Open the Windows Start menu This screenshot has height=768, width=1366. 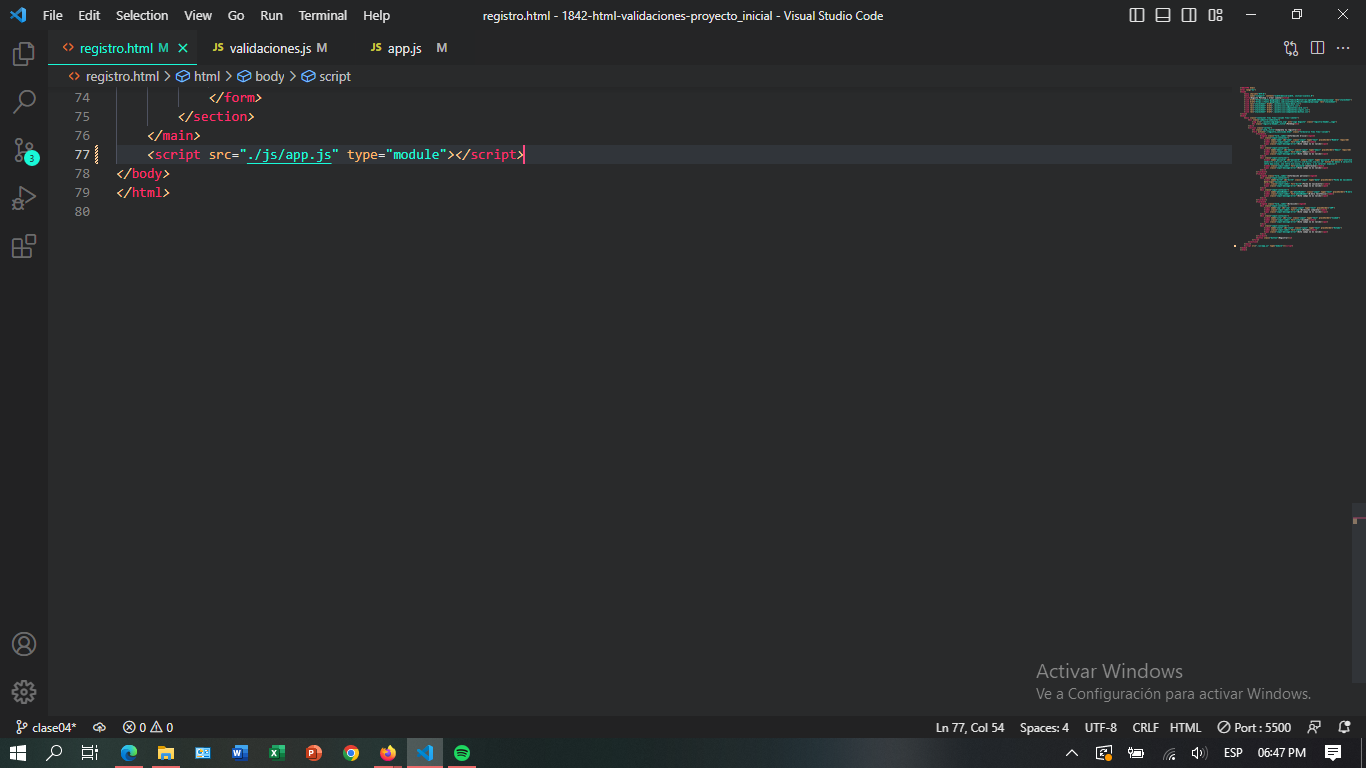pyautogui.click(x=18, y=752)
